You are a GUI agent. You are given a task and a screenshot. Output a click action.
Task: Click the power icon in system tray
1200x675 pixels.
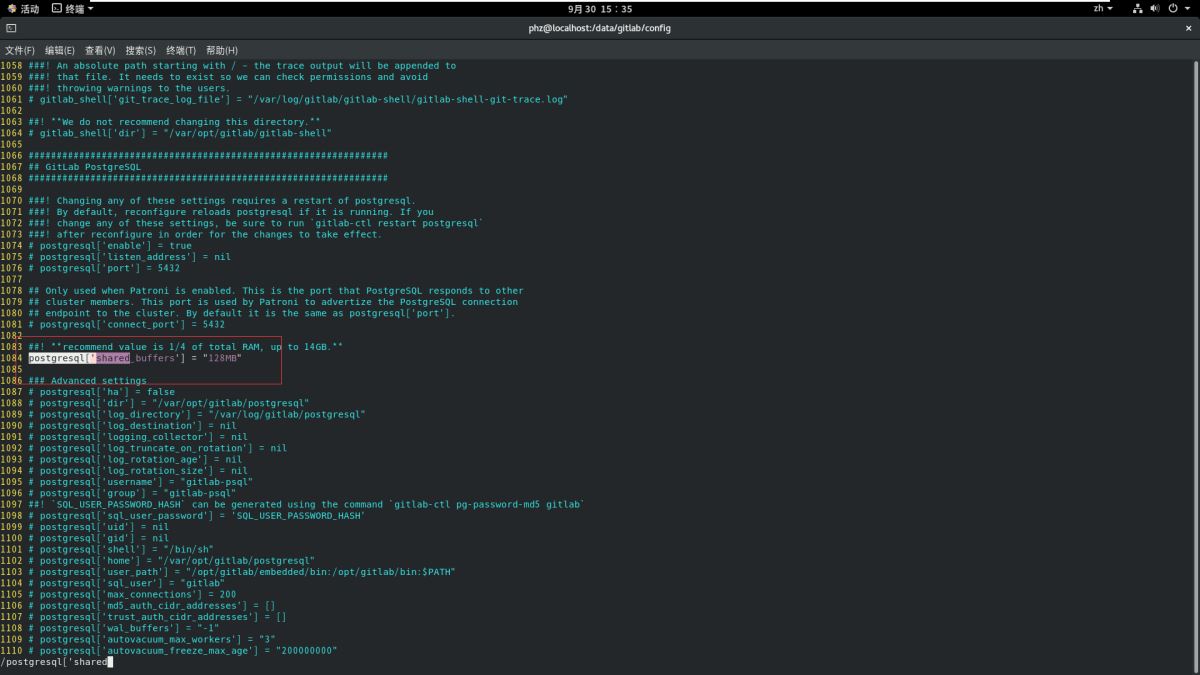pos(1172,9)
